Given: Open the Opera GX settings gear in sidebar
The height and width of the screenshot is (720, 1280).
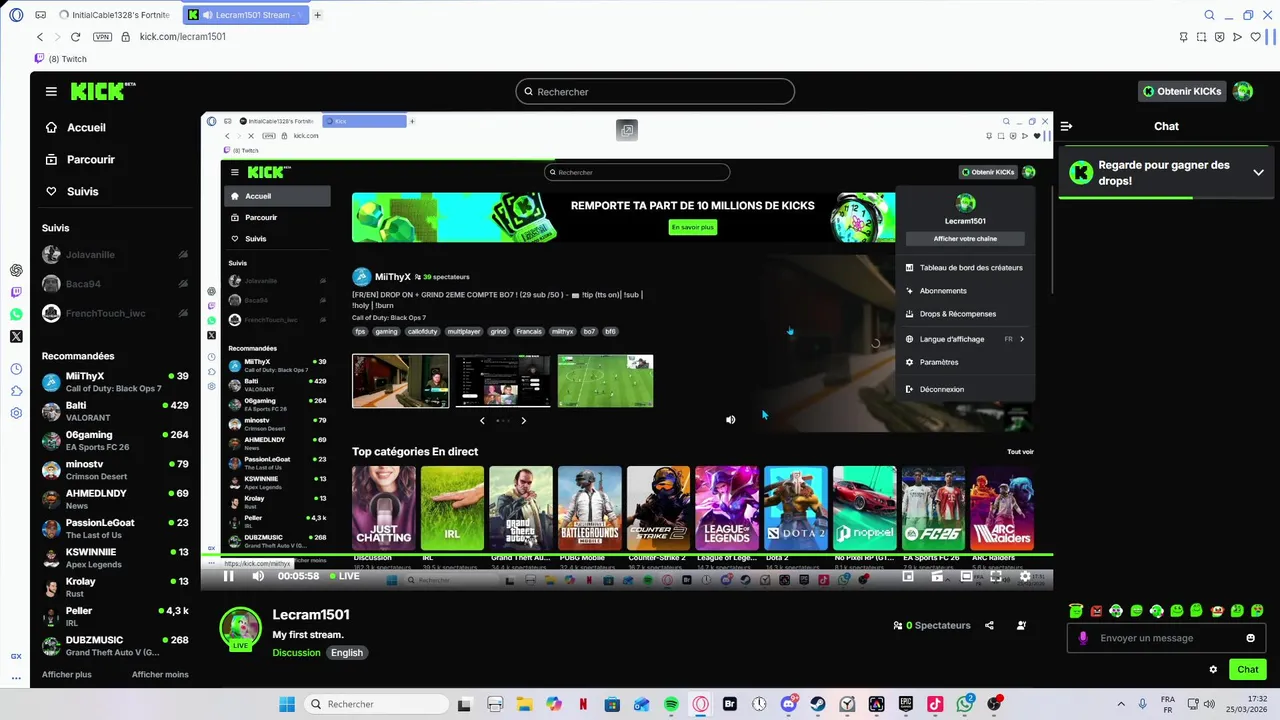Looking at the screenshot, I should 16,413.
